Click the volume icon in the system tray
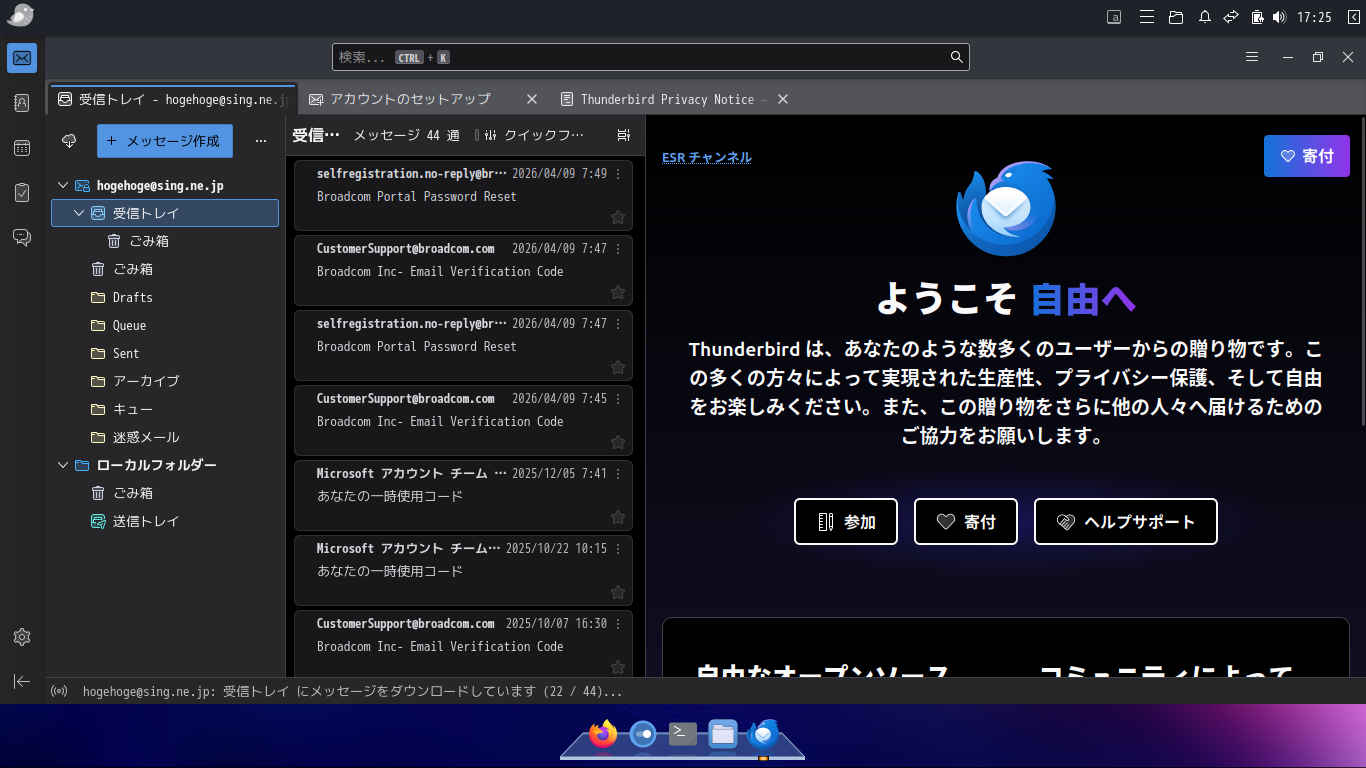Screen dimensions: 1366x768 pos(1278,17)
